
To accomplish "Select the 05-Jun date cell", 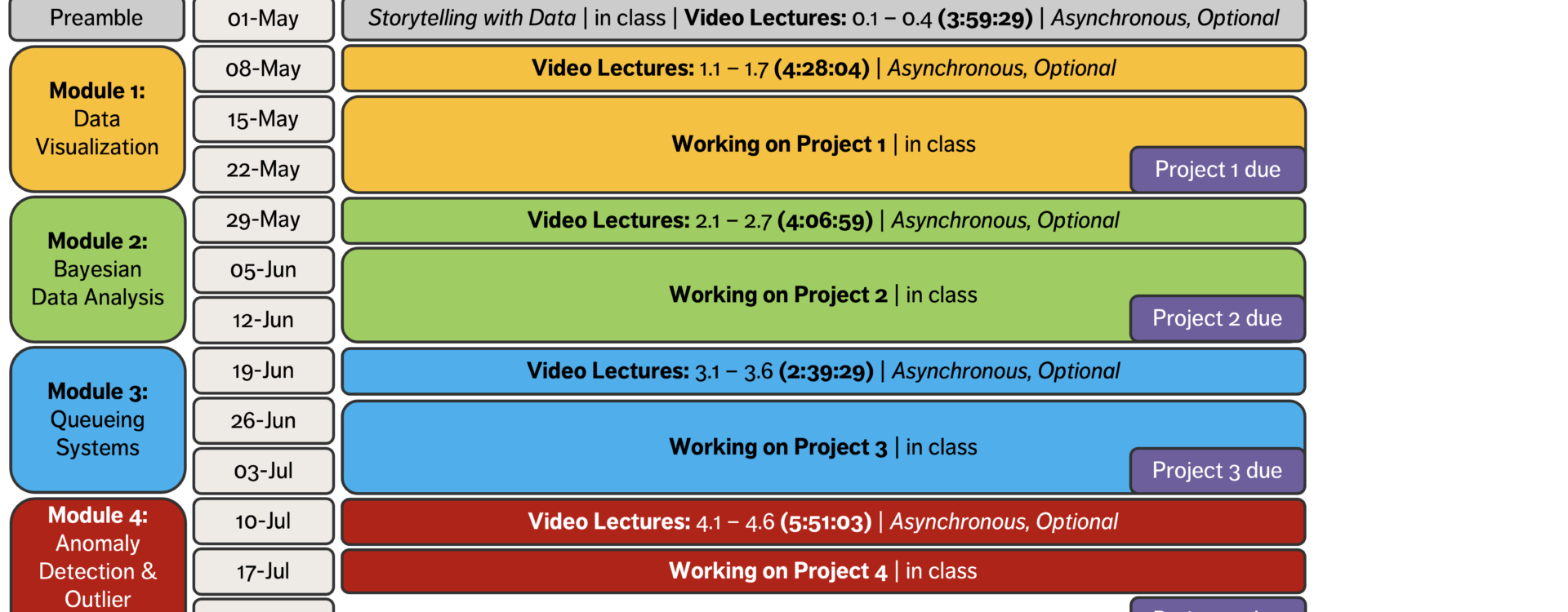I will (263, 270).
